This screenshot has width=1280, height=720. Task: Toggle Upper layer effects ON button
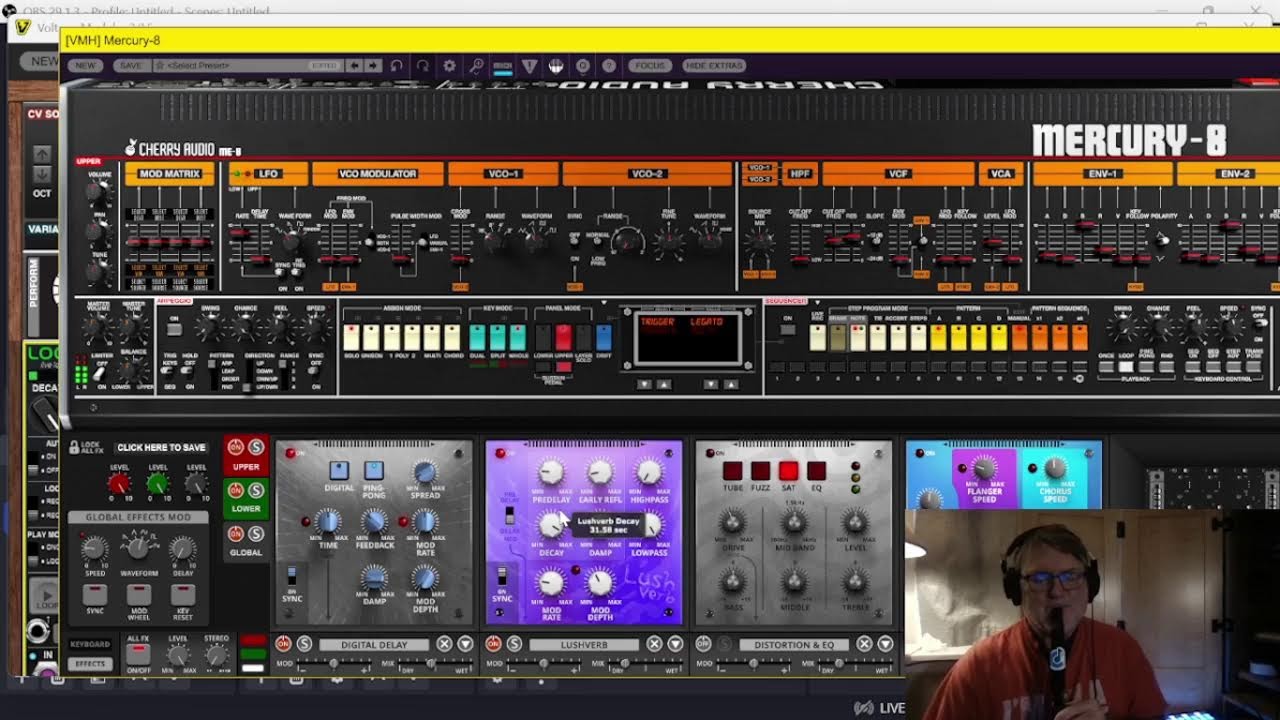(236, 448)
